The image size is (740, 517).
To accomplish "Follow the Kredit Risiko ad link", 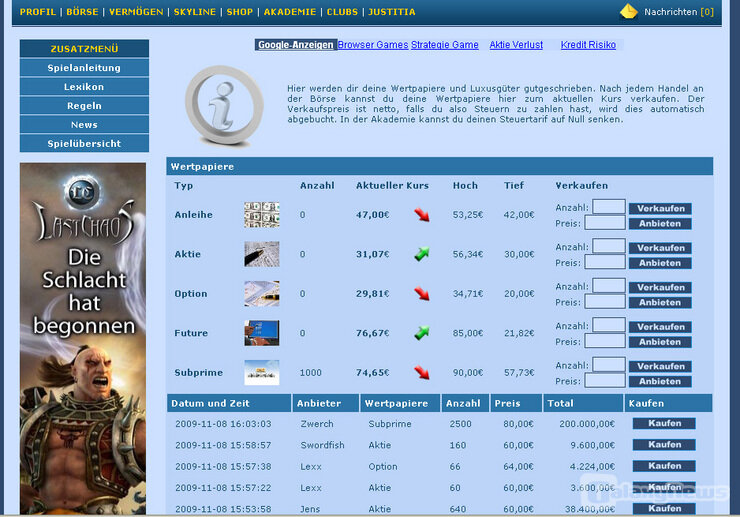I will pyautogui.click(x=588, y=45).
